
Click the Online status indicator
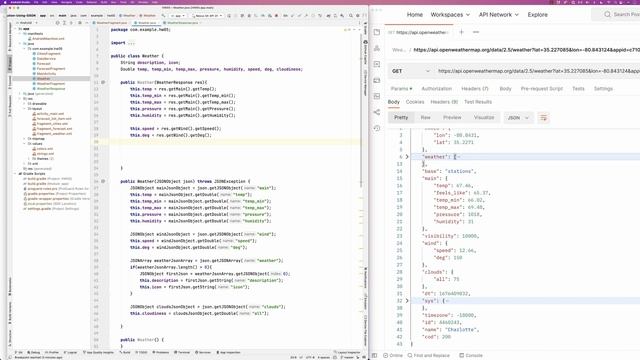(x=393, y=356)
